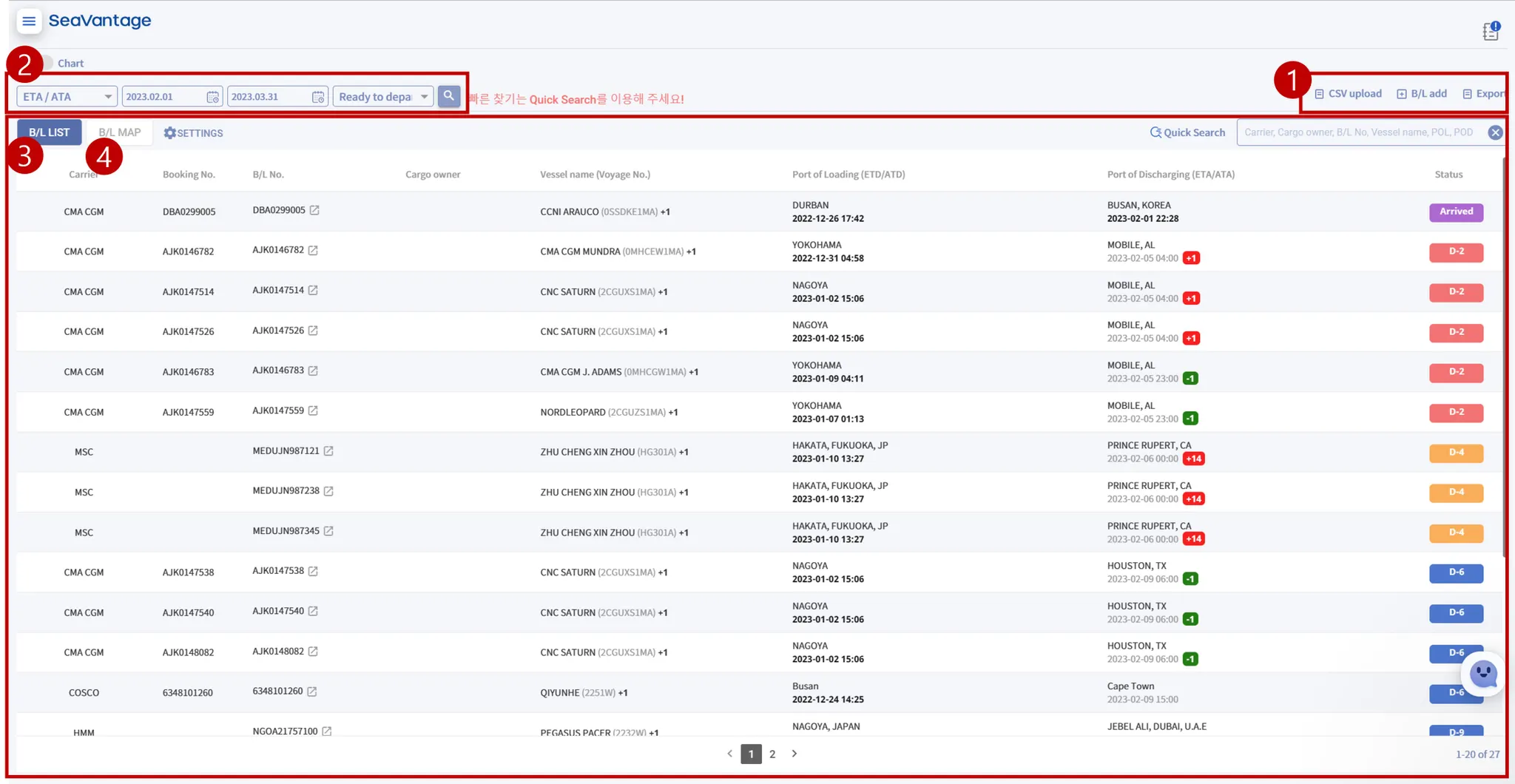This screenshot has width=1515, height=784.
Task: Open external link icon for AJK0147514
Action: [x=313, y=290]
